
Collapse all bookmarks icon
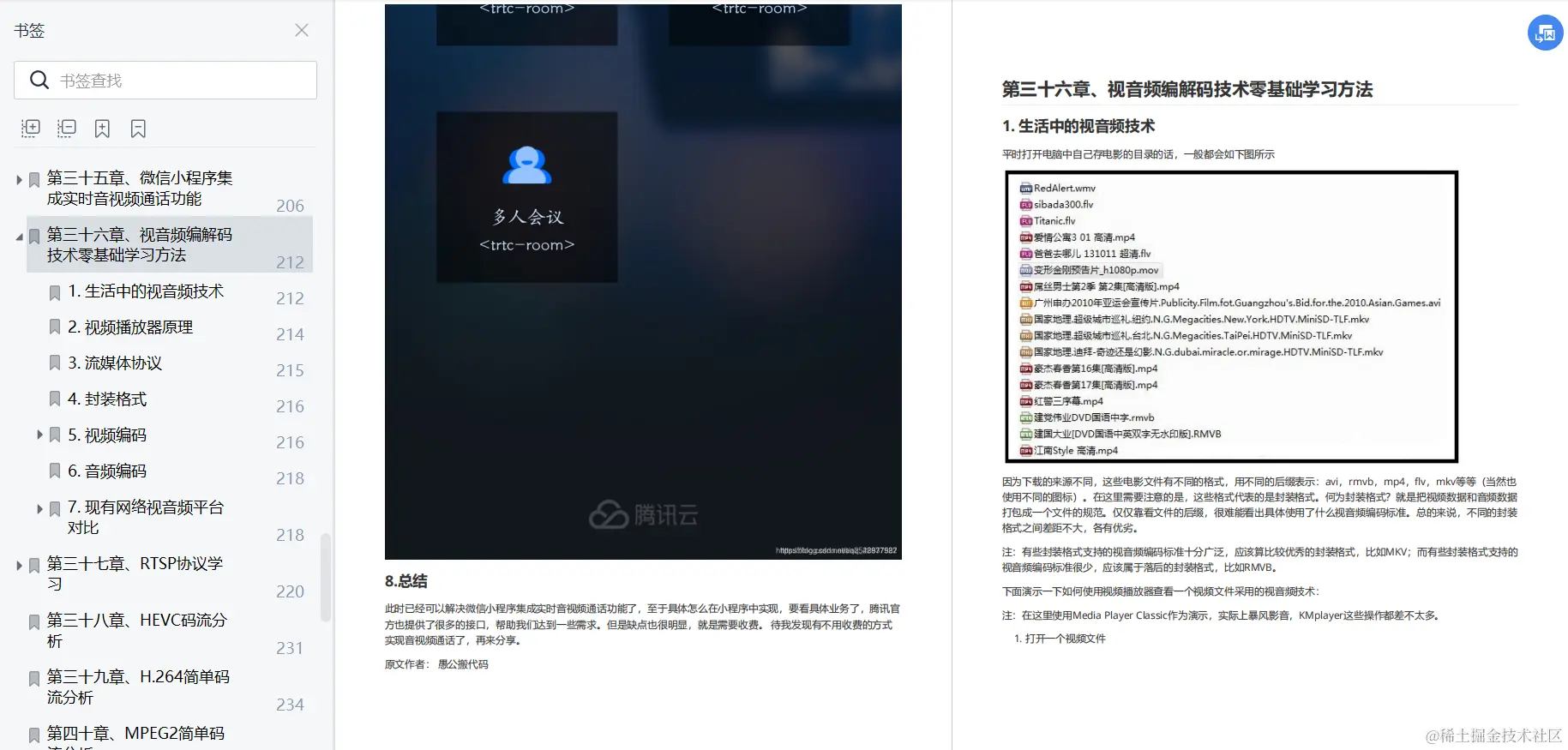[67, 129]
